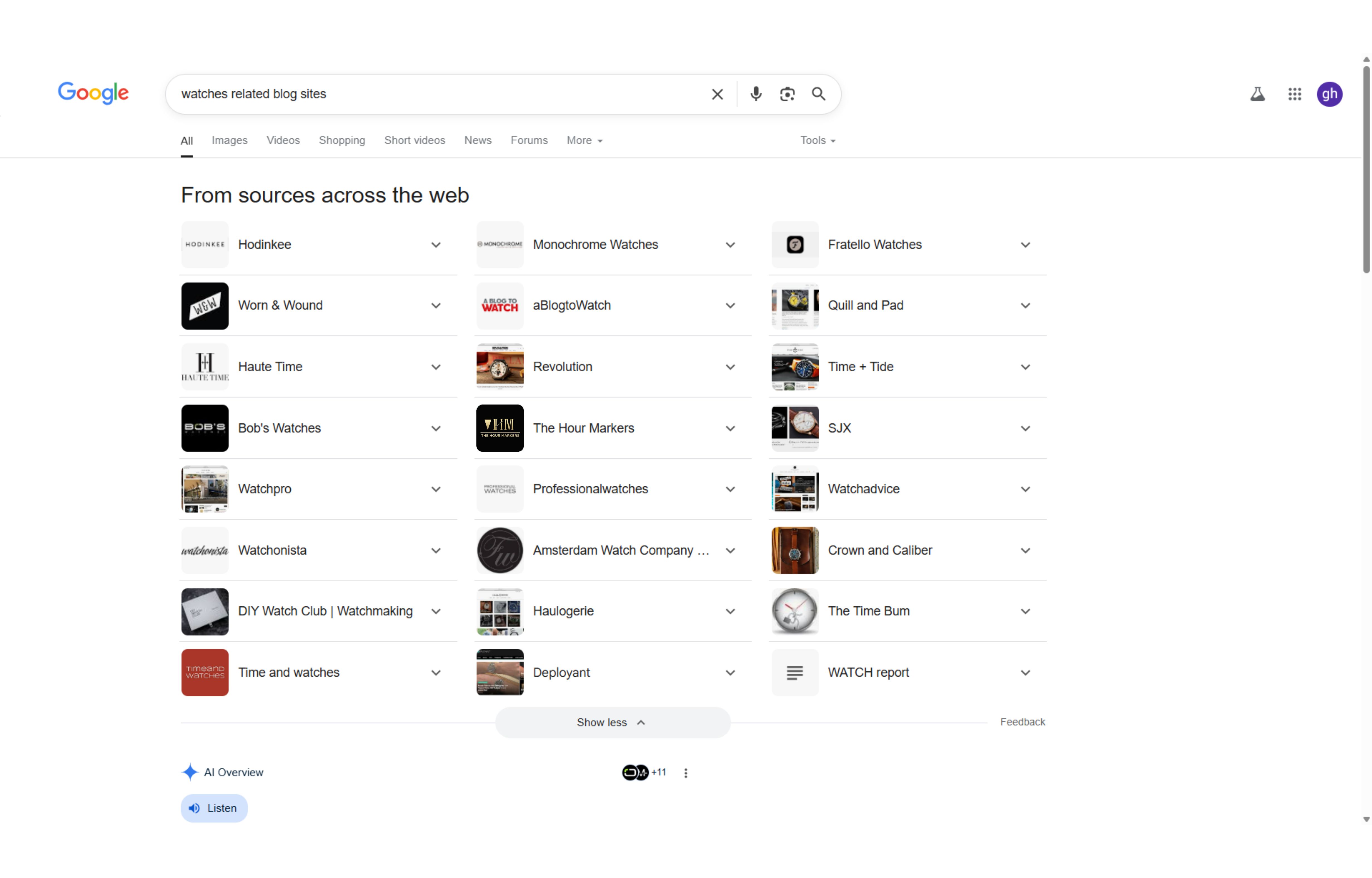The image size is (1372, 878).
Task: Clear the search query with X icon
Action: pos(717,94)
